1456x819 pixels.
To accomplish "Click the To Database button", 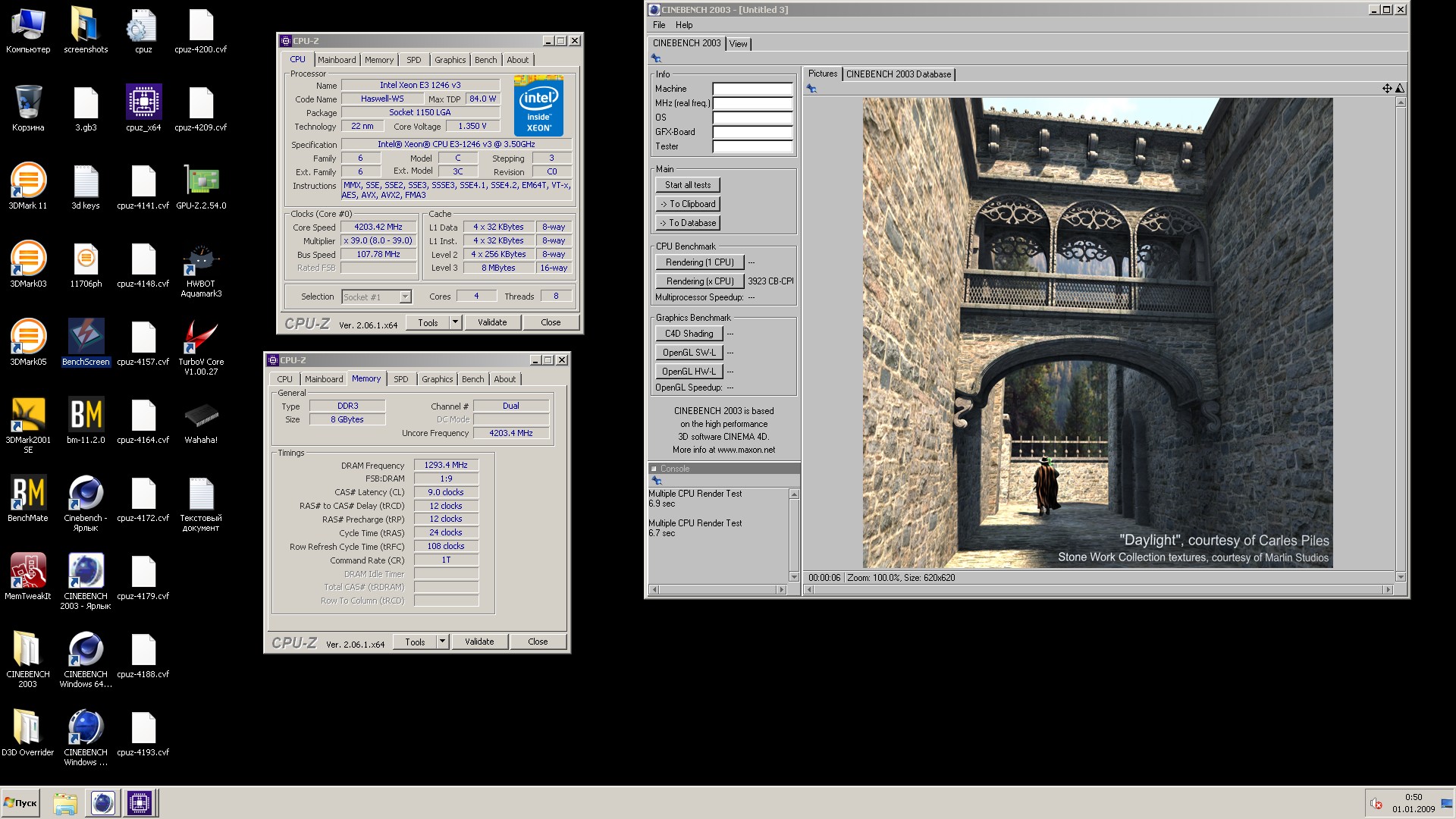I will click(688, 223).
